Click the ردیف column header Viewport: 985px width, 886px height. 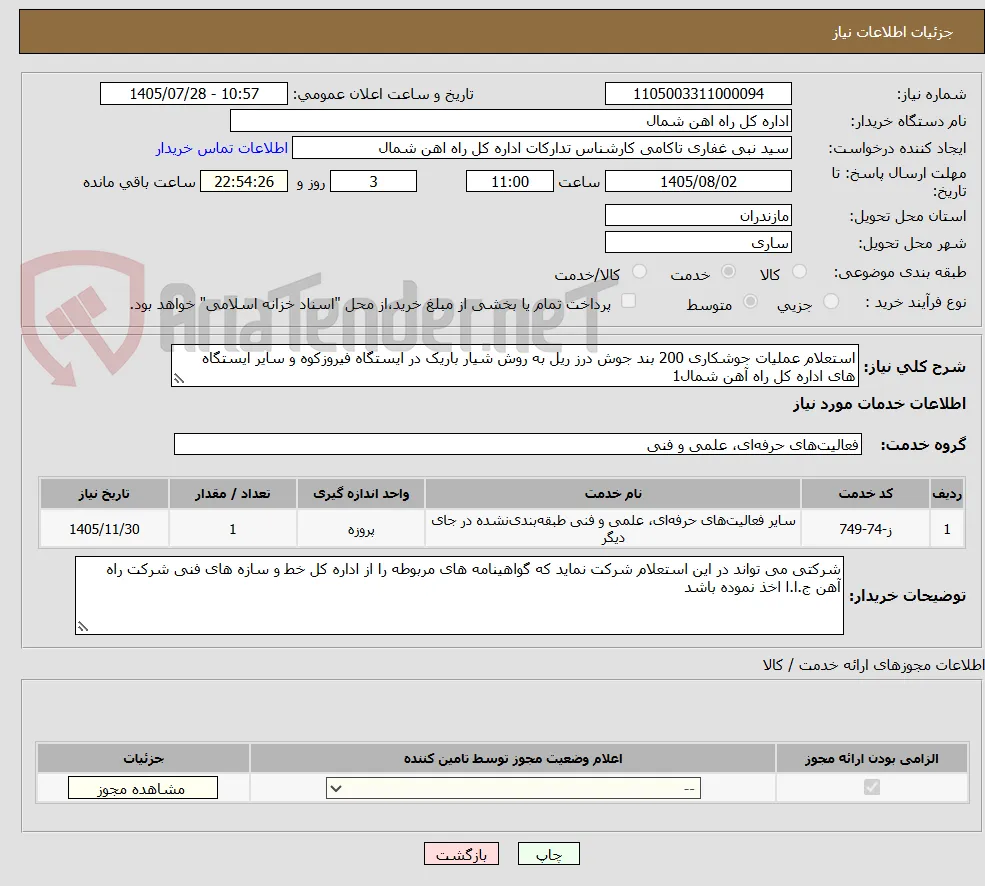(x=947, y=493)
